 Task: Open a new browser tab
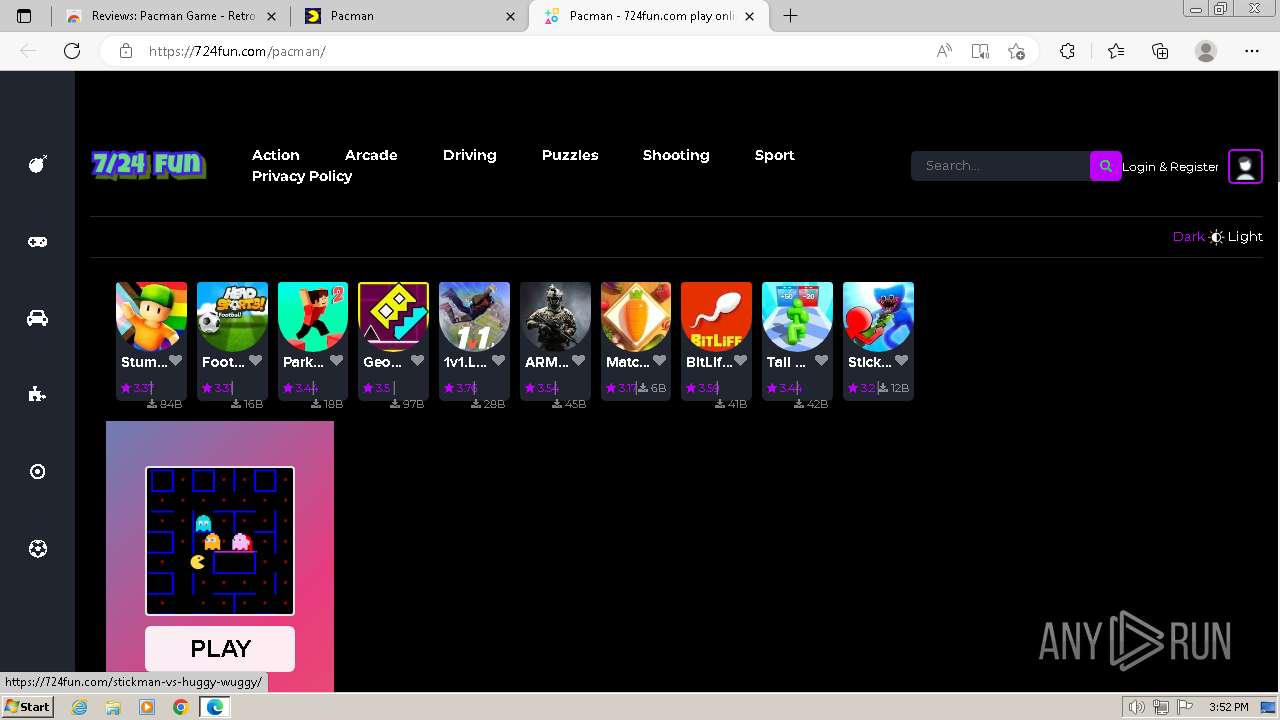click(790, 16)
